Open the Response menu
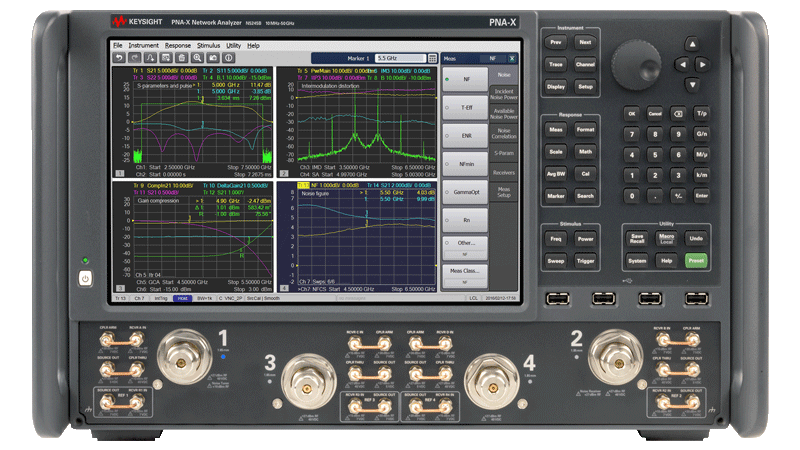 click(178, 45)
